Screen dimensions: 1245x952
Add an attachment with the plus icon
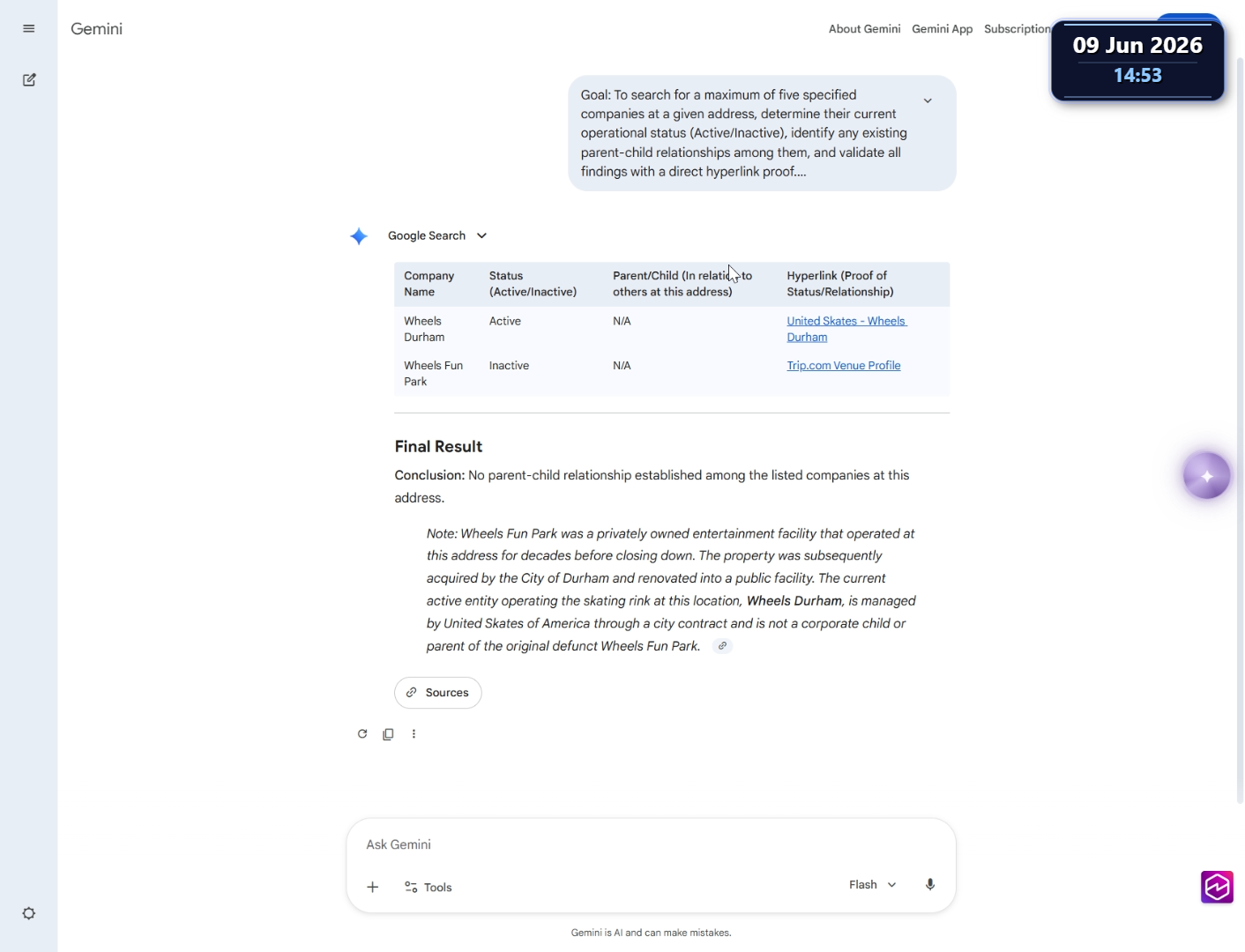click(373, 887)
